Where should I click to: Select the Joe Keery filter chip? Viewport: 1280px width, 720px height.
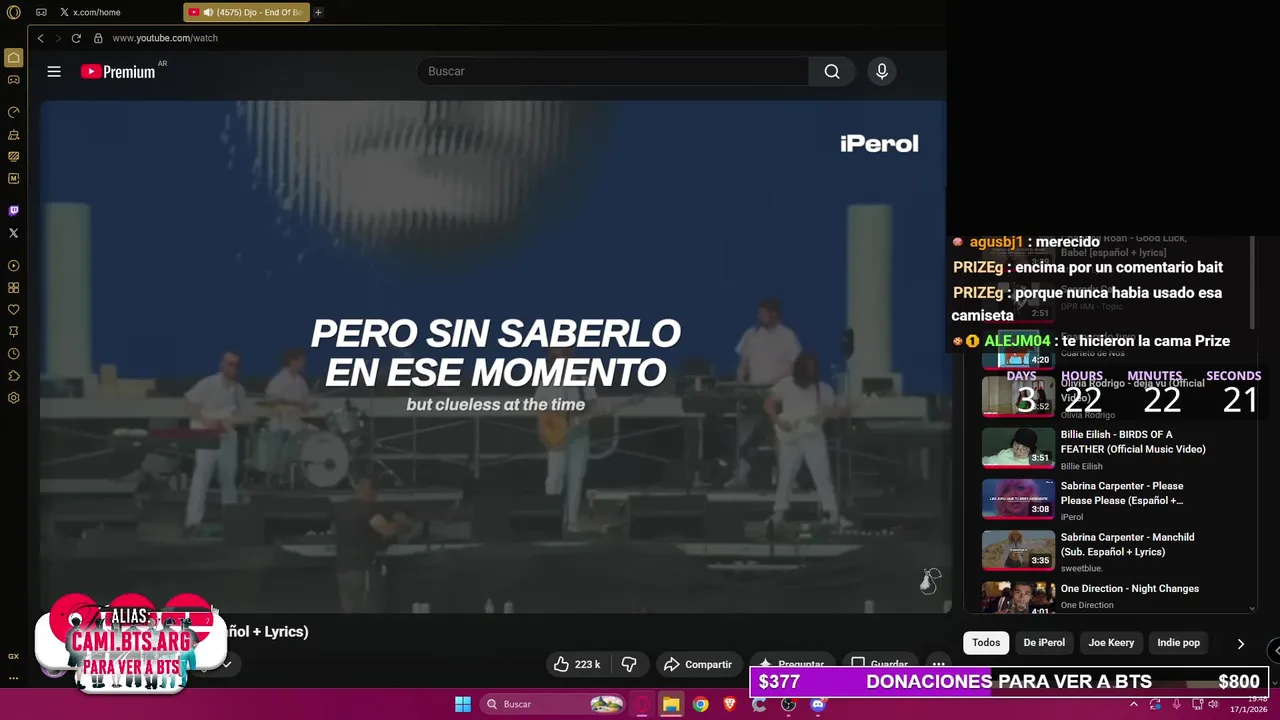click(x=1111, y=643)
